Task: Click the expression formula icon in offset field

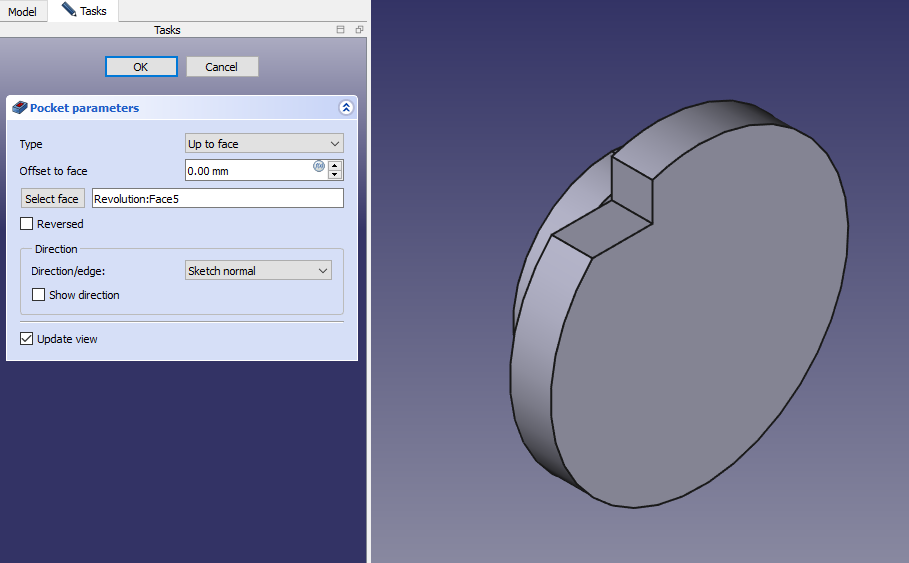Action: point(319,167)
